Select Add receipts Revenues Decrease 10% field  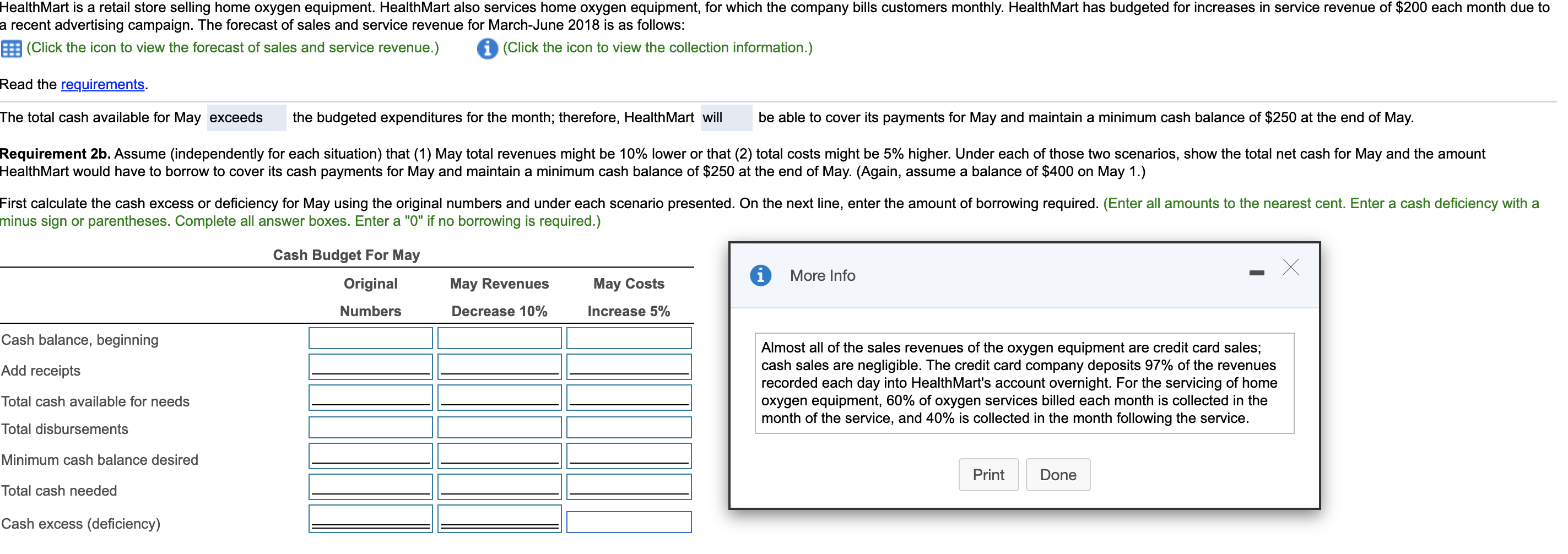point(500,367)
